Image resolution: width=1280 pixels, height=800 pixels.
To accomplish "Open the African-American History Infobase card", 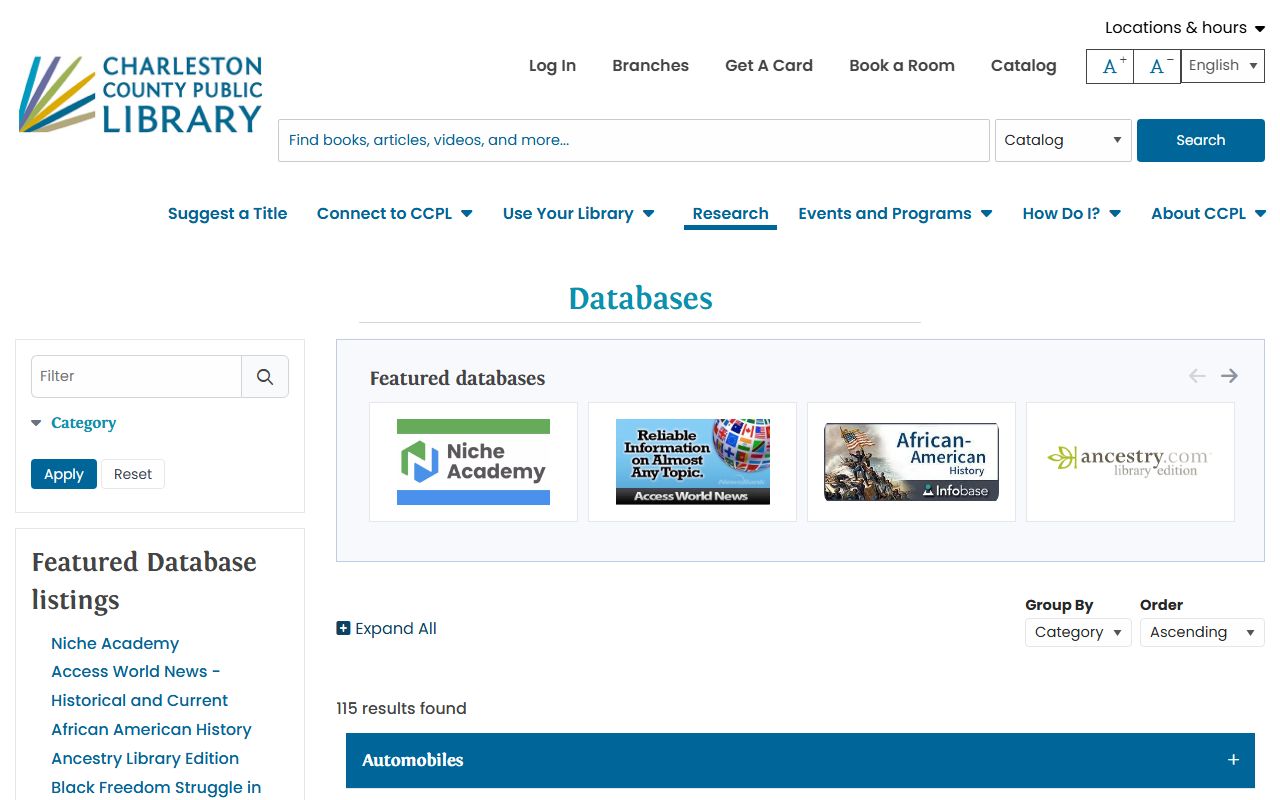I will pos(911,462).
